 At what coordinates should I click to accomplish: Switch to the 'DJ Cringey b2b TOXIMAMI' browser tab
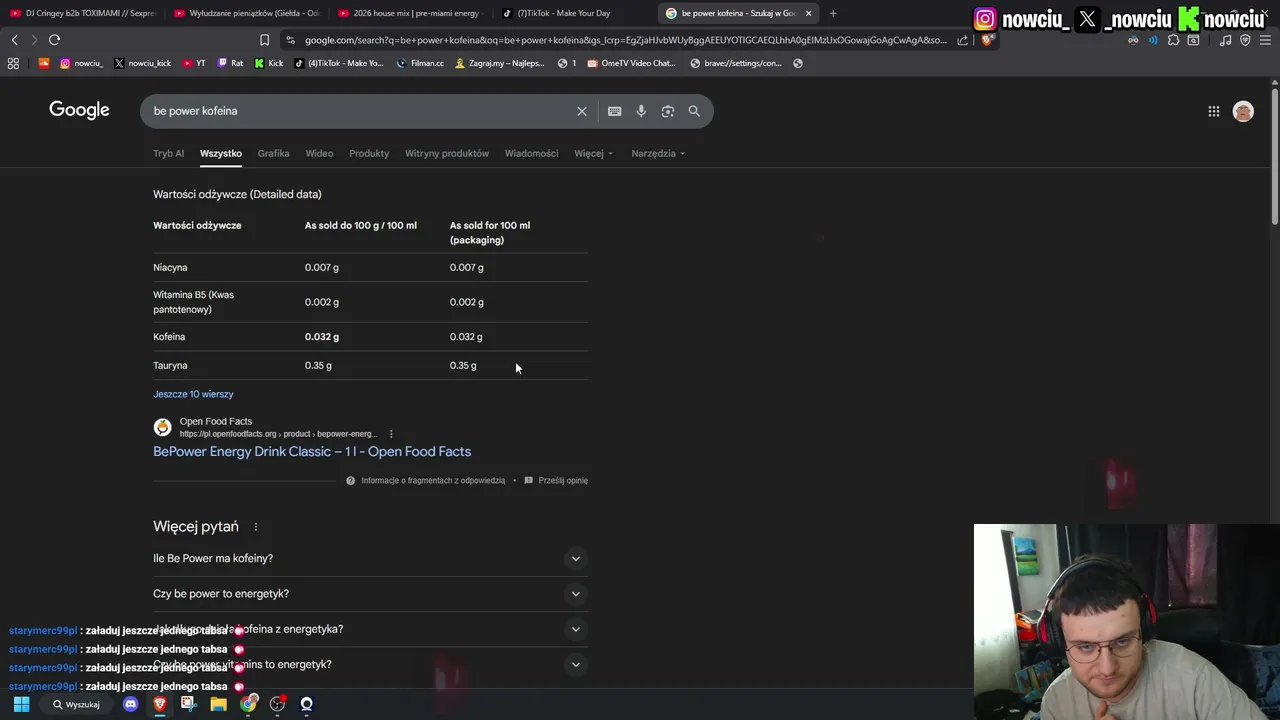coord(82,13)
